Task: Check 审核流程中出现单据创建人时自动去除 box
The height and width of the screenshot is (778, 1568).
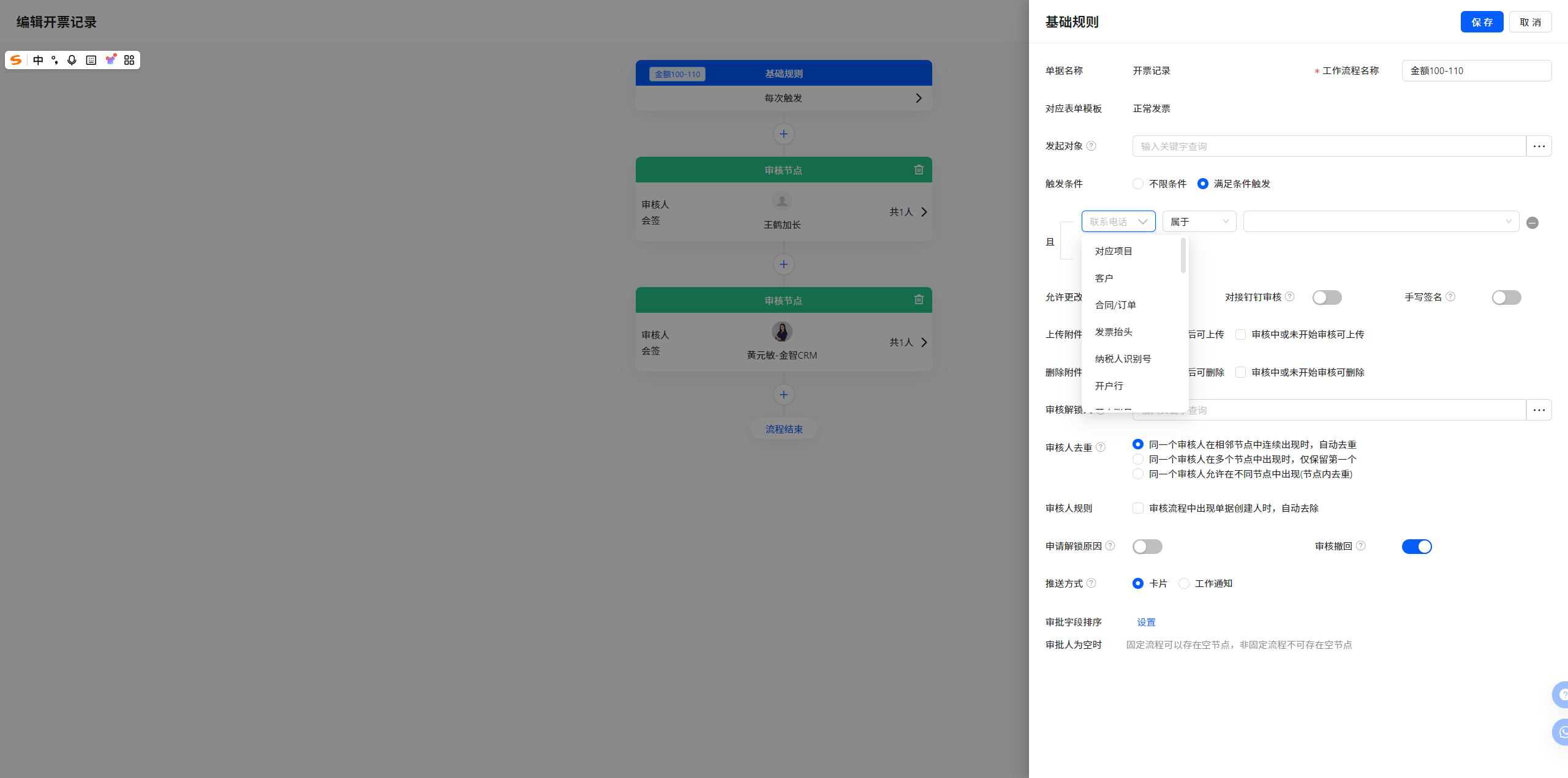Action: pyautogui.click(x=1138, y=509)
